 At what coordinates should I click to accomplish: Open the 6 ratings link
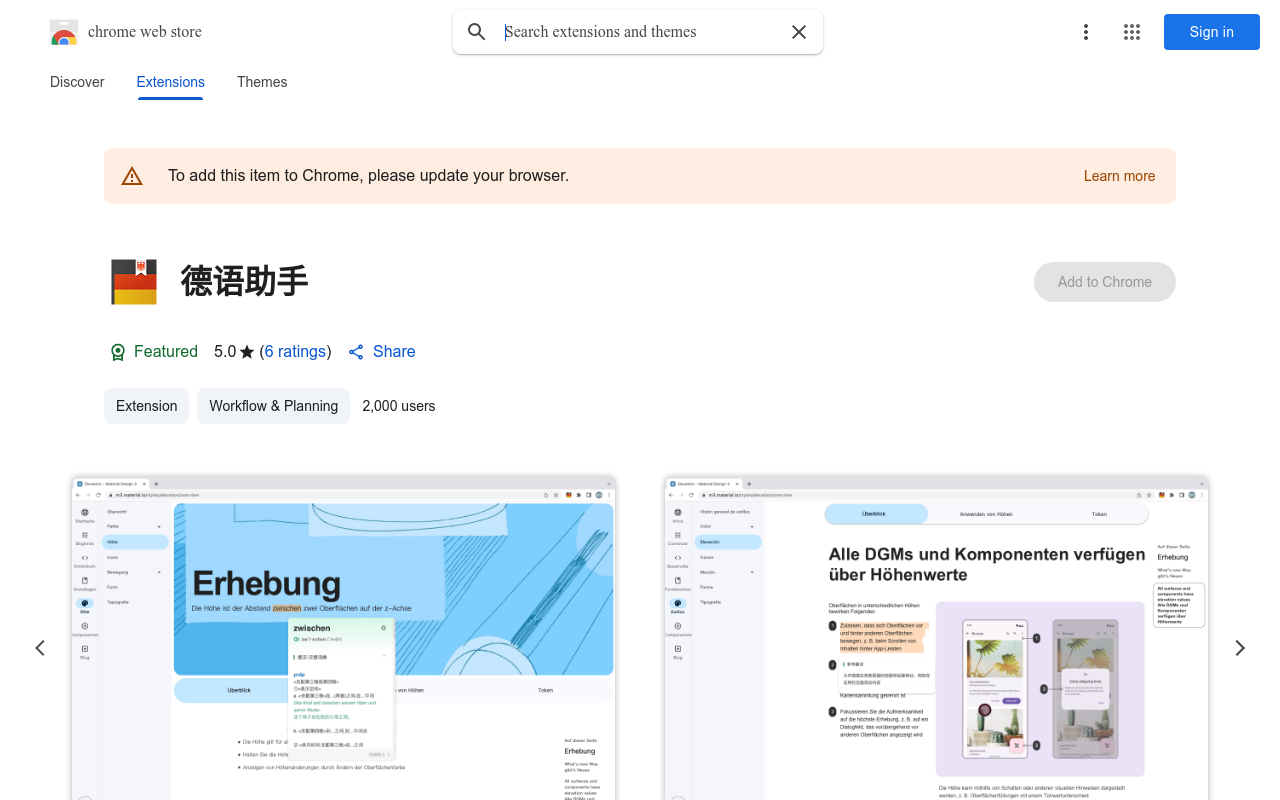click(x=295, y=352)
